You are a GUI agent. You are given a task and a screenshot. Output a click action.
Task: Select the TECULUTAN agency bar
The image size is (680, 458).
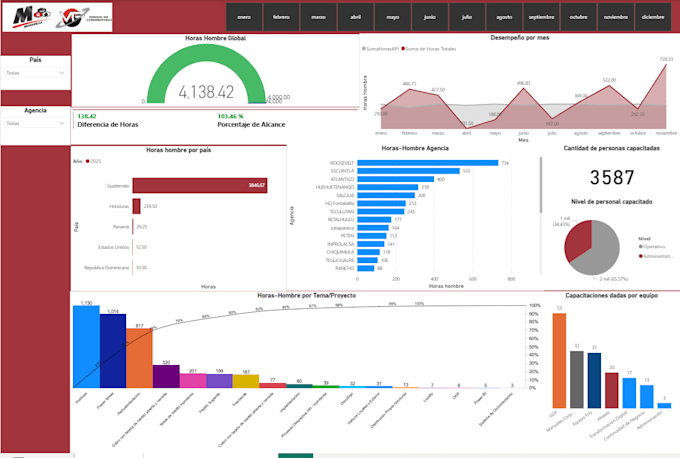(381, 212)
